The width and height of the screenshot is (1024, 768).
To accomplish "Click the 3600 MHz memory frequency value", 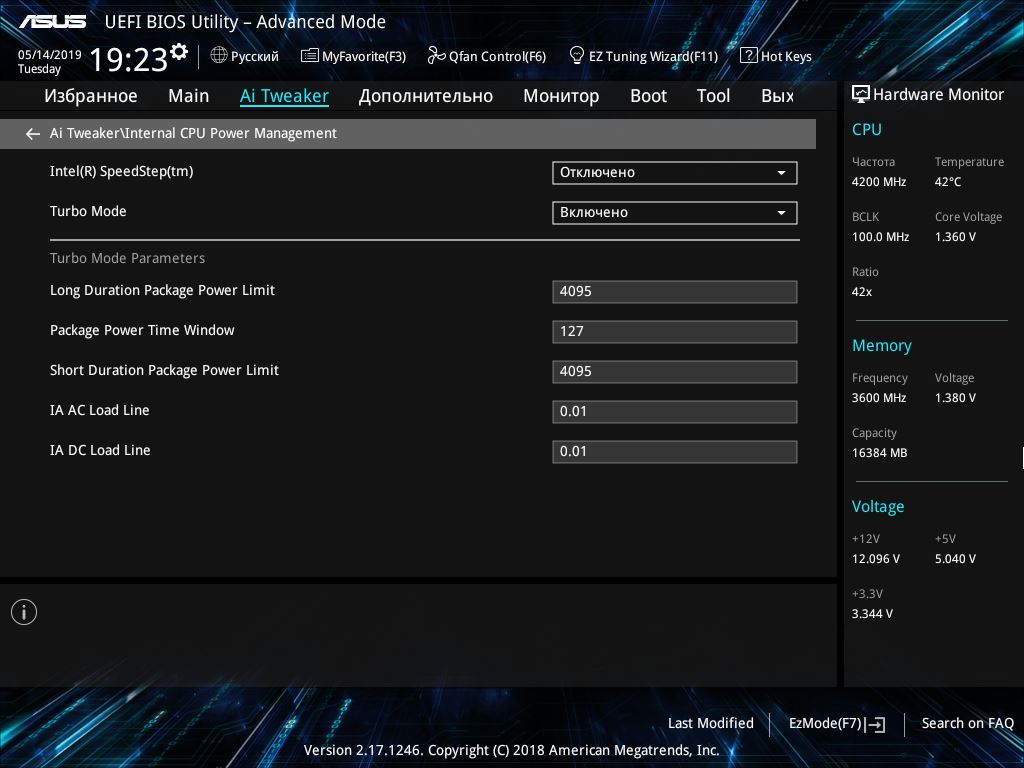I will (x=879, y=398).
